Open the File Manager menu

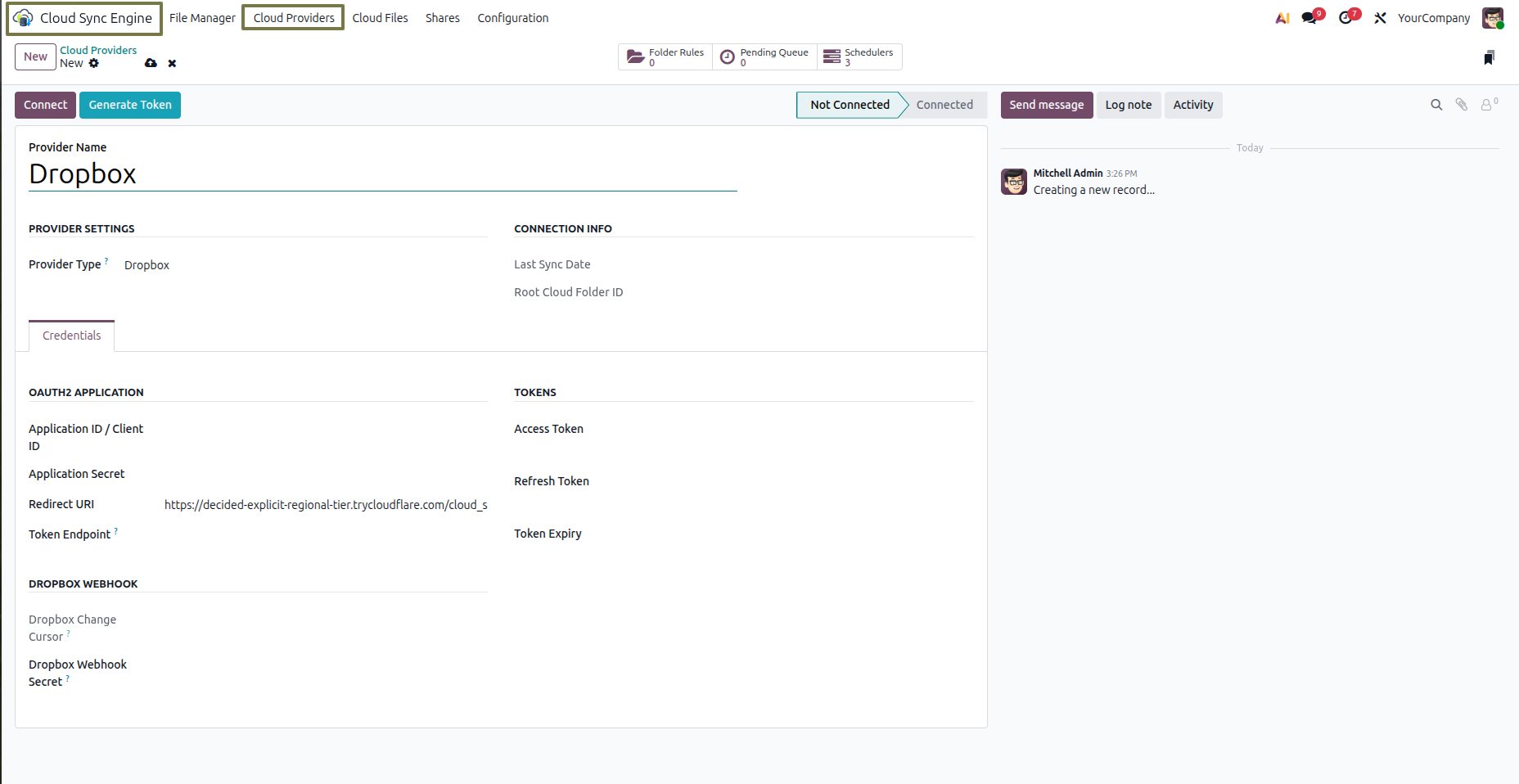point(202,18)
